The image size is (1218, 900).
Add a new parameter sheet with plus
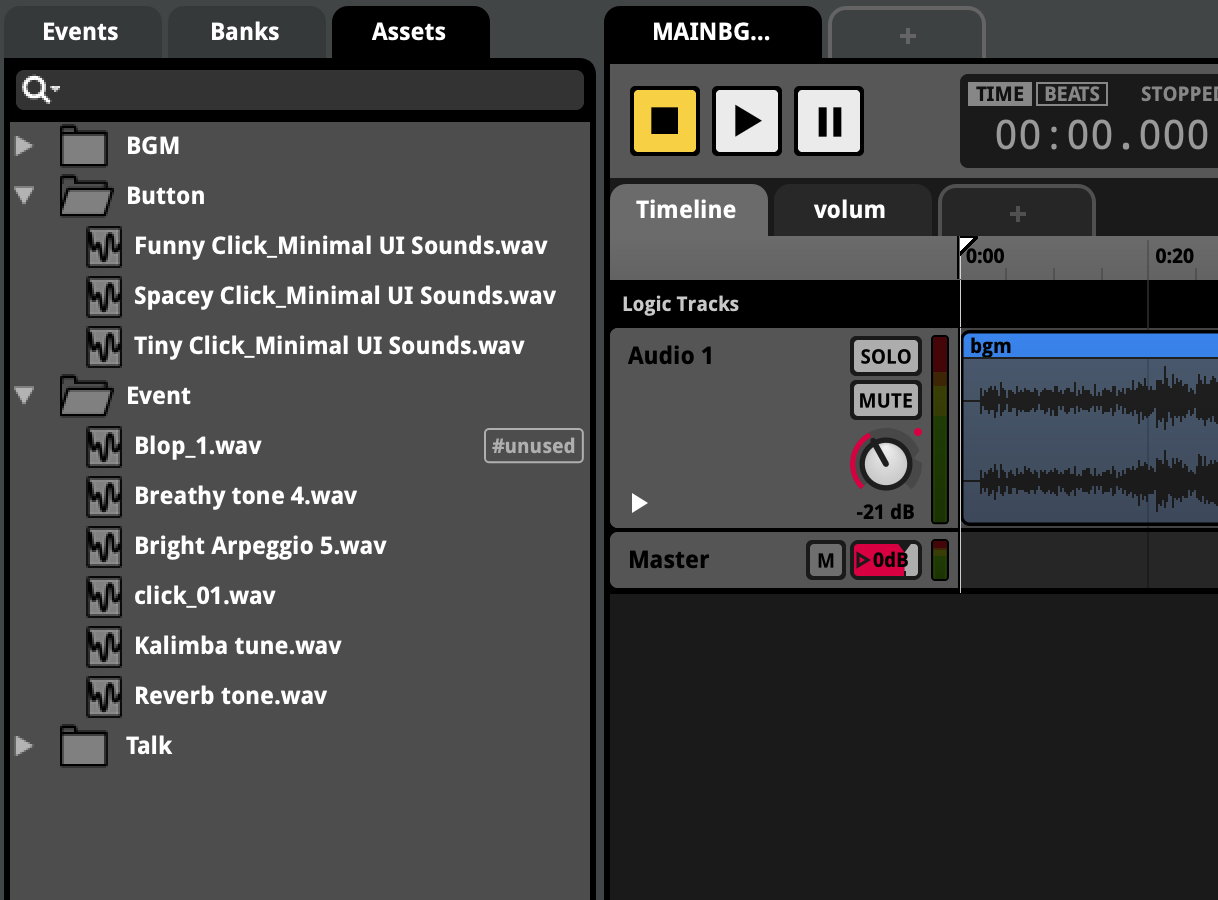click(1017, 213)
